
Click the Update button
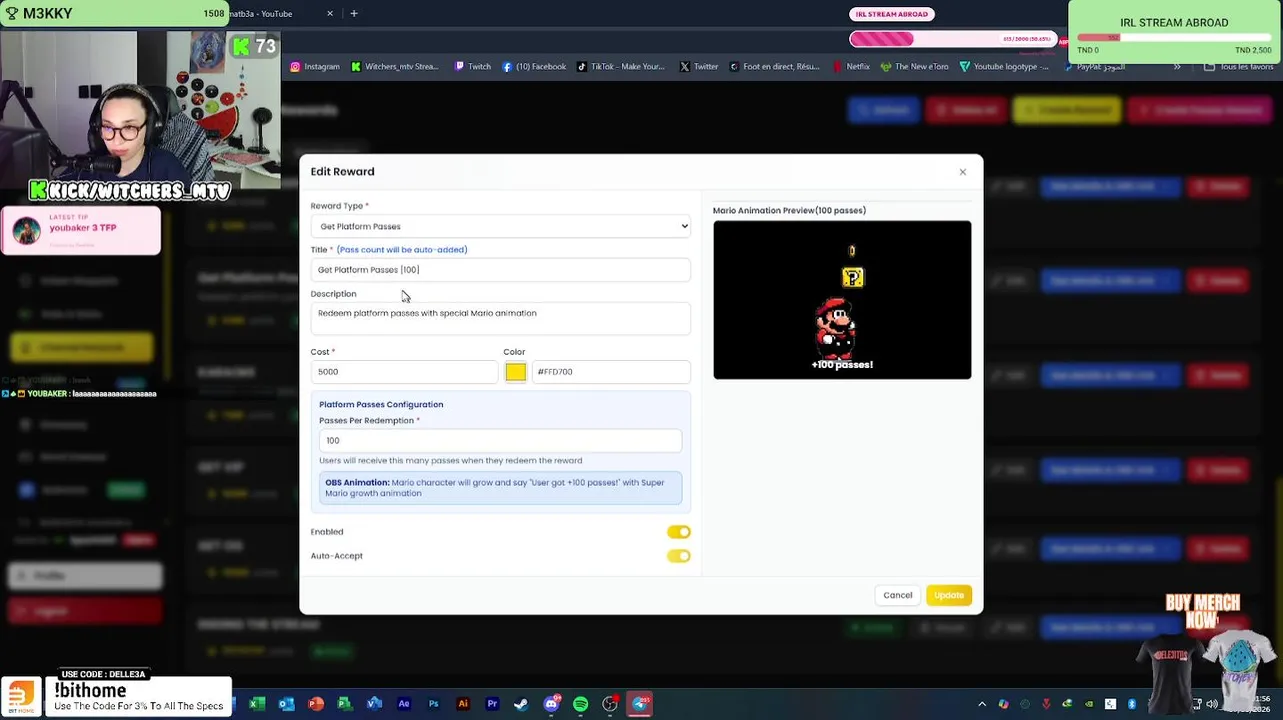click(948, 595)
